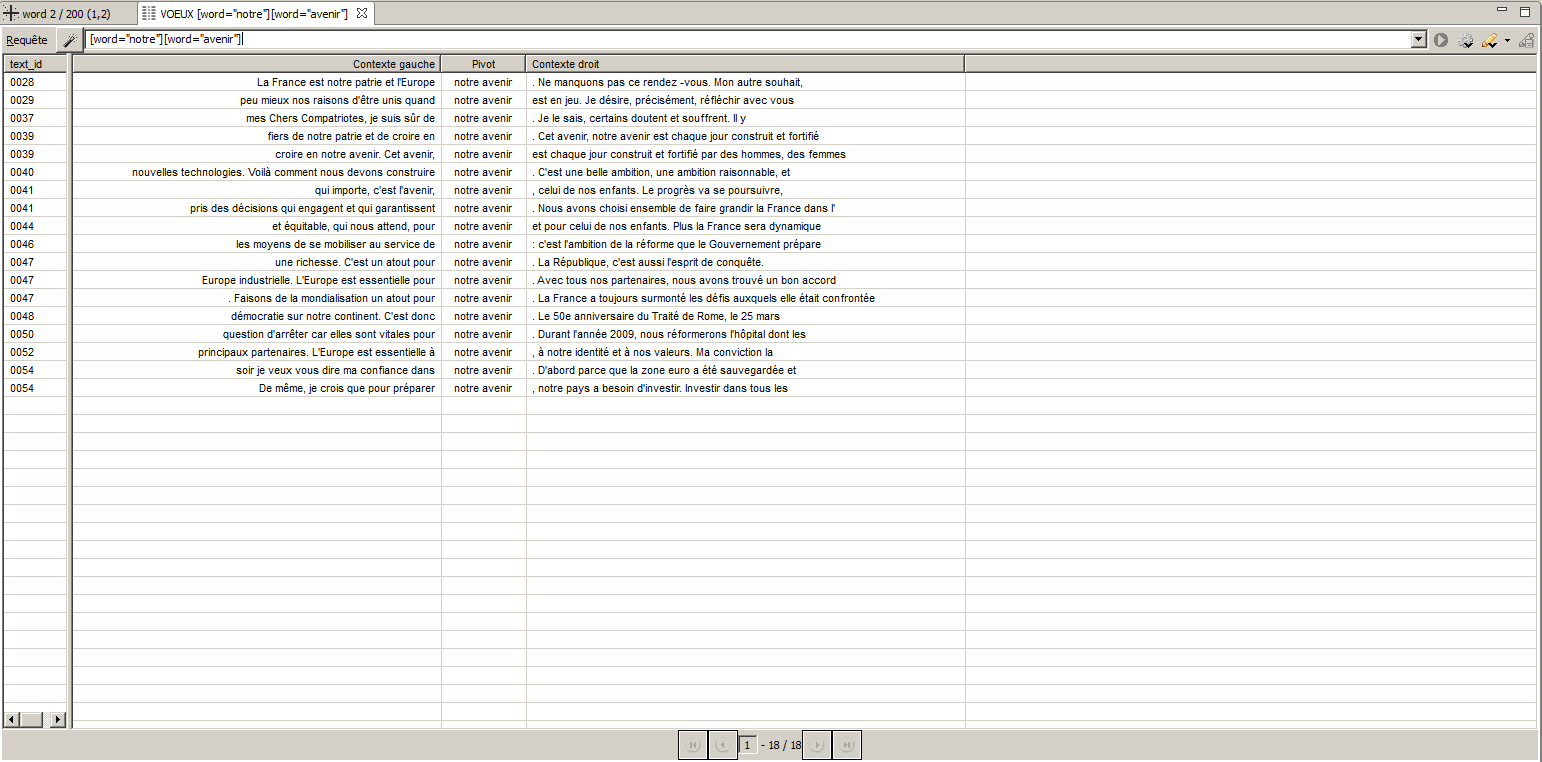This screenshot has width=1542, height=762.
Task: Go to the first results page
Action: click(692, 745)
